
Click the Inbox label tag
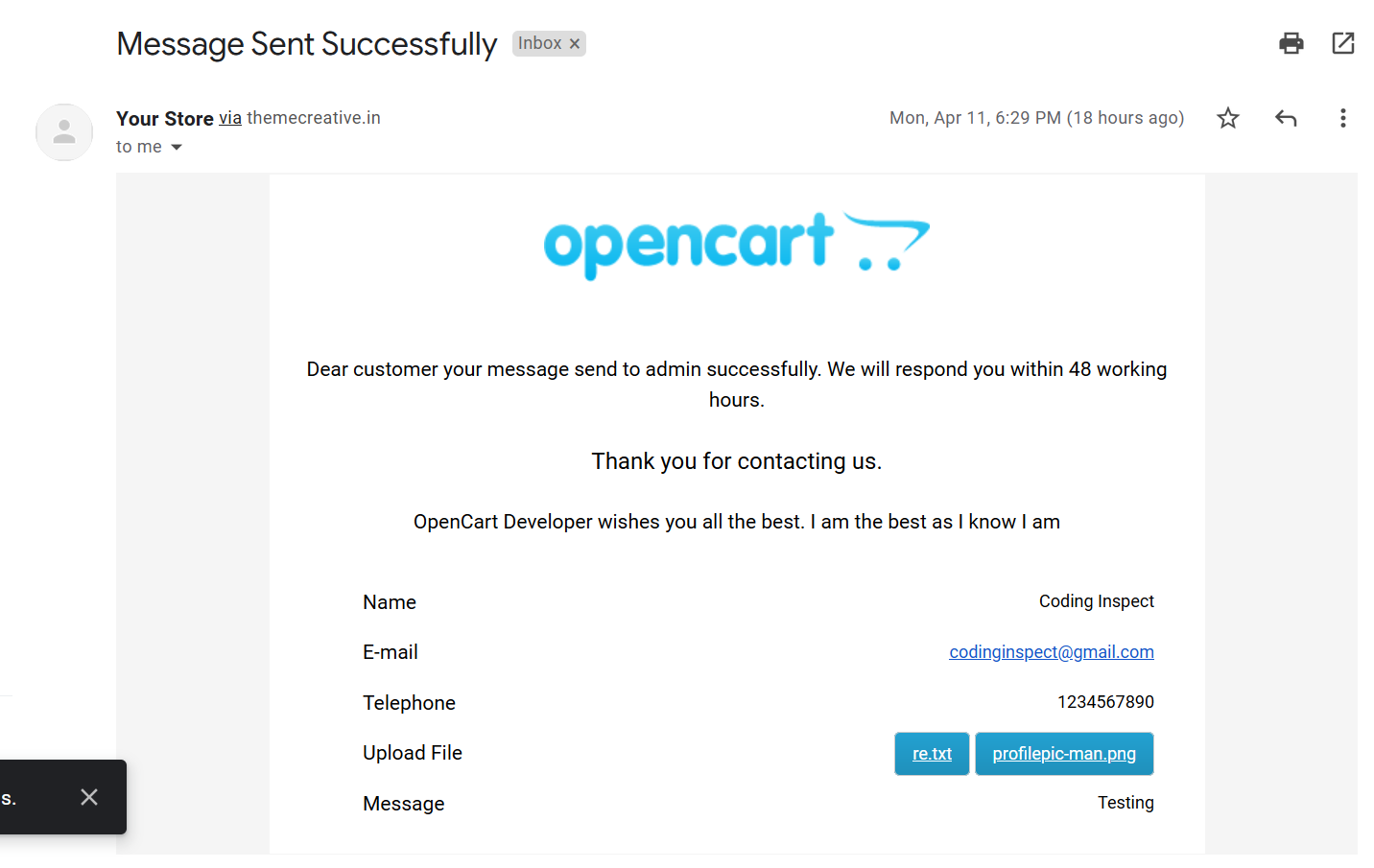[539, 43]
